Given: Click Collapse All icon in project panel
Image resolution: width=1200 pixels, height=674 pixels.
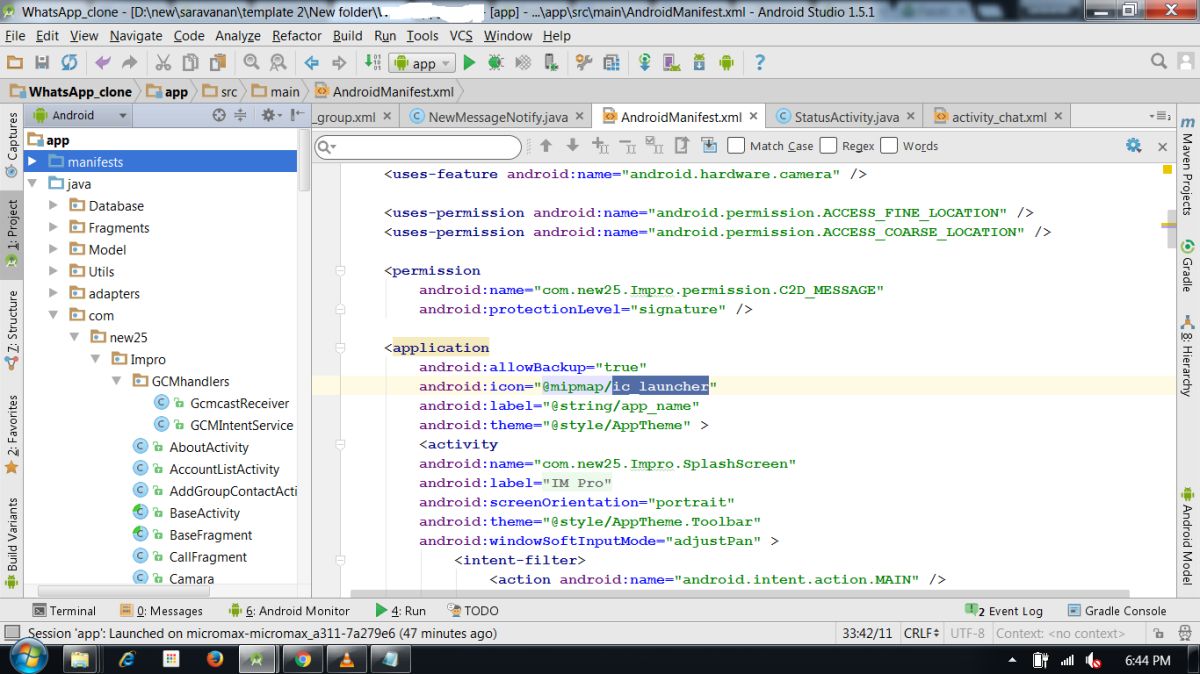Looking at the screenshot, I should (240, 115).
